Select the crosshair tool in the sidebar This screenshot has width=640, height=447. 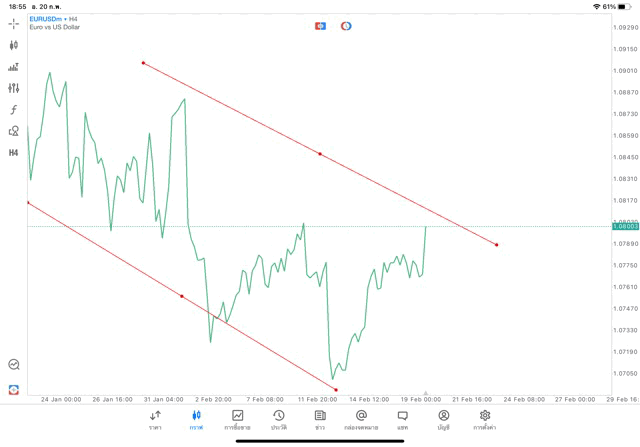pyautogui.click(x=14, y=23)
